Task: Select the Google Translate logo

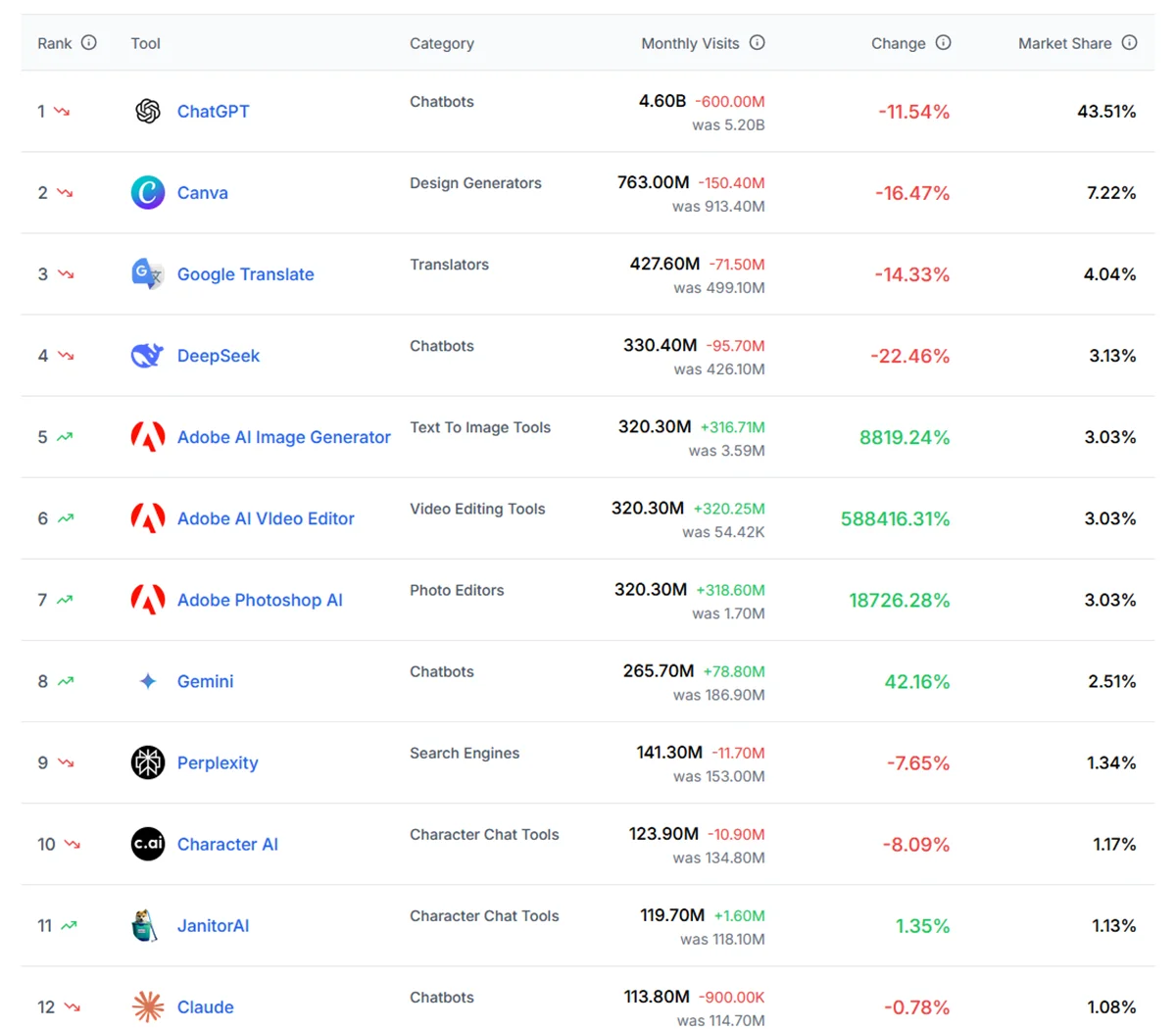Action: pyautogui.click(x=147, y=274)
